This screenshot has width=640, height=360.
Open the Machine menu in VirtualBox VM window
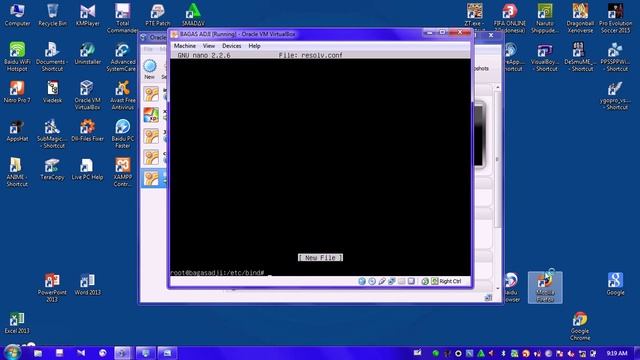[184, 46]
